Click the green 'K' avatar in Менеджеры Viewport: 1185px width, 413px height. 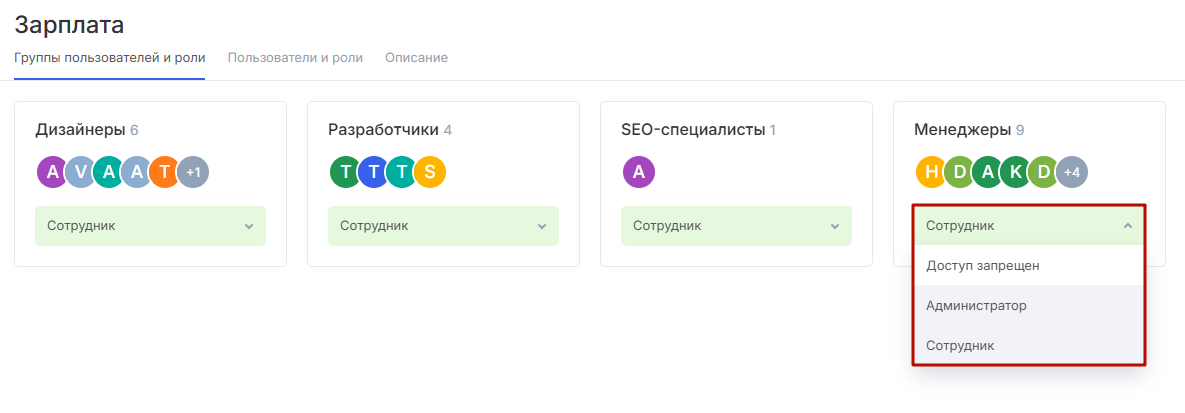[x=1015, y=172]
